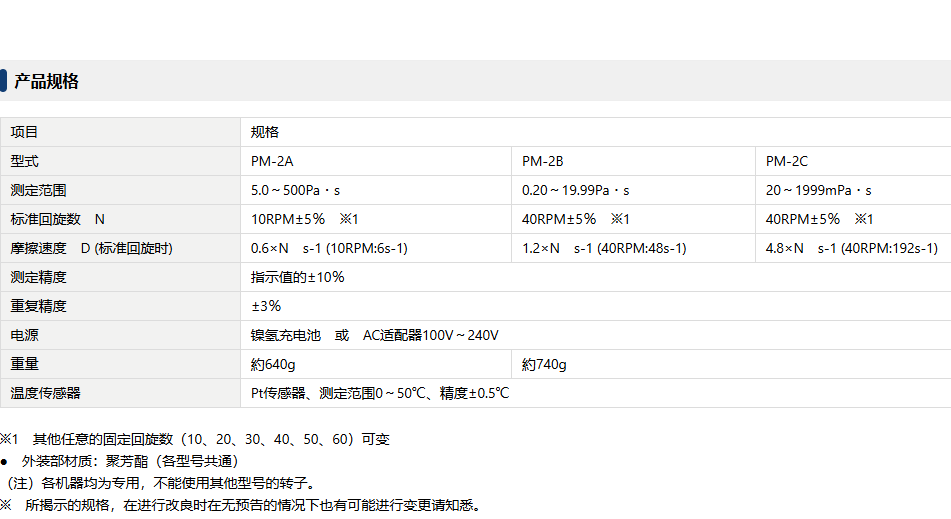The width and height of the screenshot is (951, 519).
Task: Click the 10RPM±5% rotation speed cell
Action: (304, 219)
